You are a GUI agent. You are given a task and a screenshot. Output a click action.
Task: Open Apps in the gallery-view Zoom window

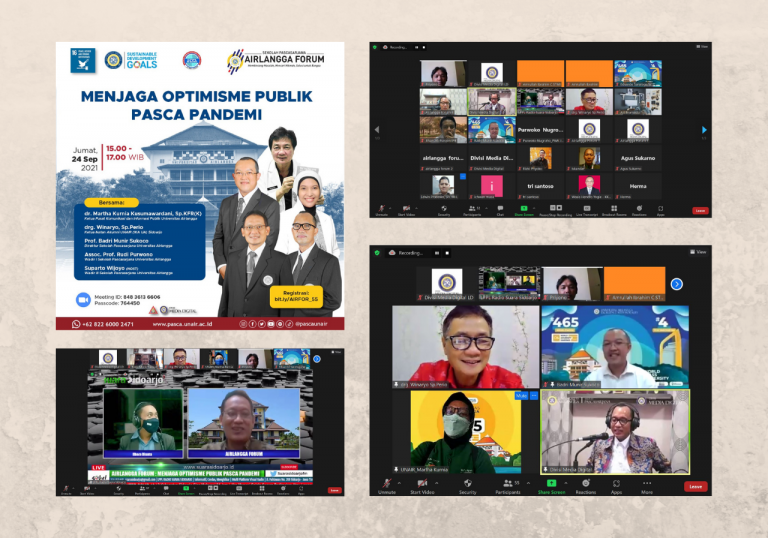661,211
